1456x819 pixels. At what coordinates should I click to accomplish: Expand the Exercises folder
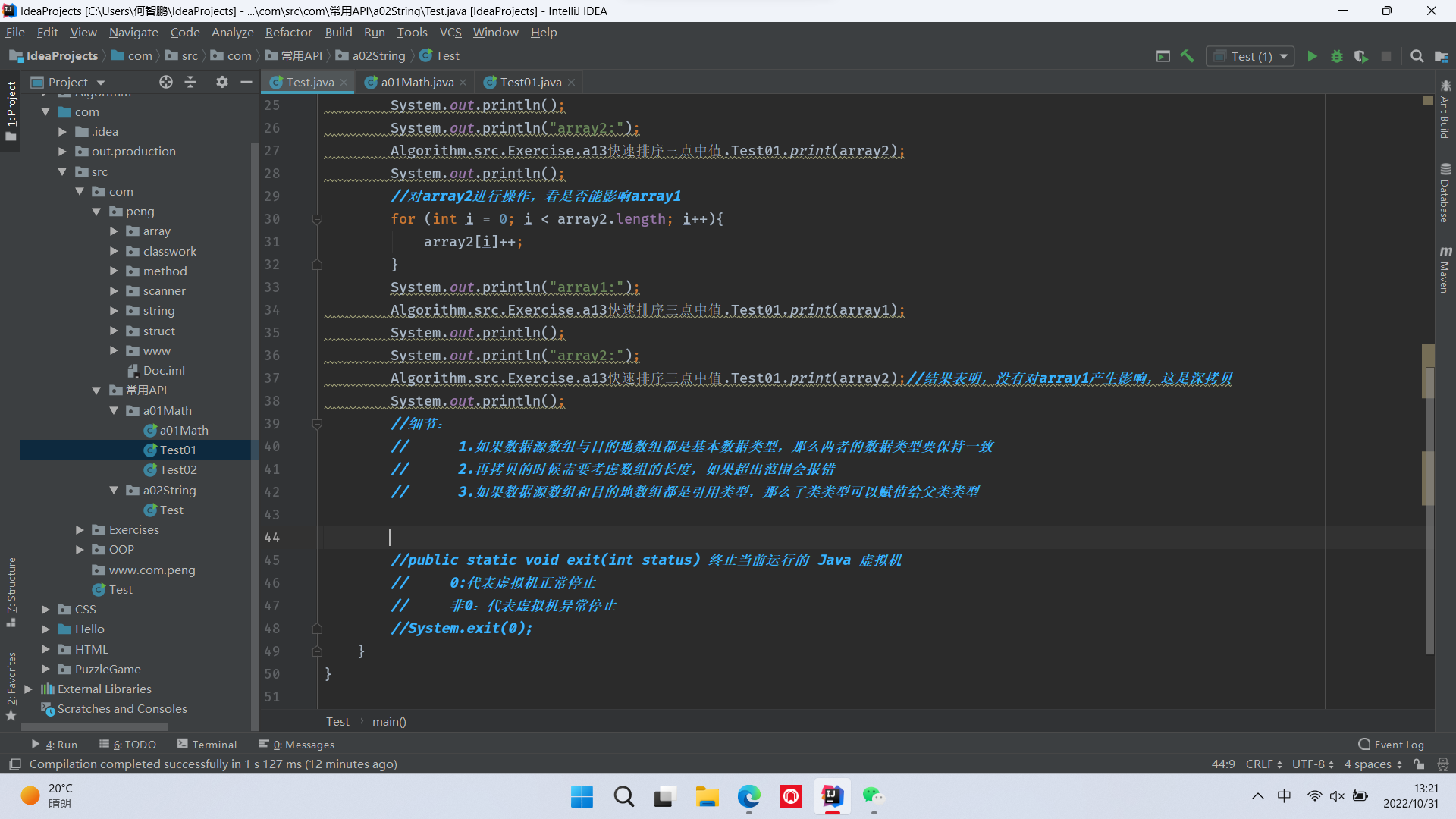point(80,529)
